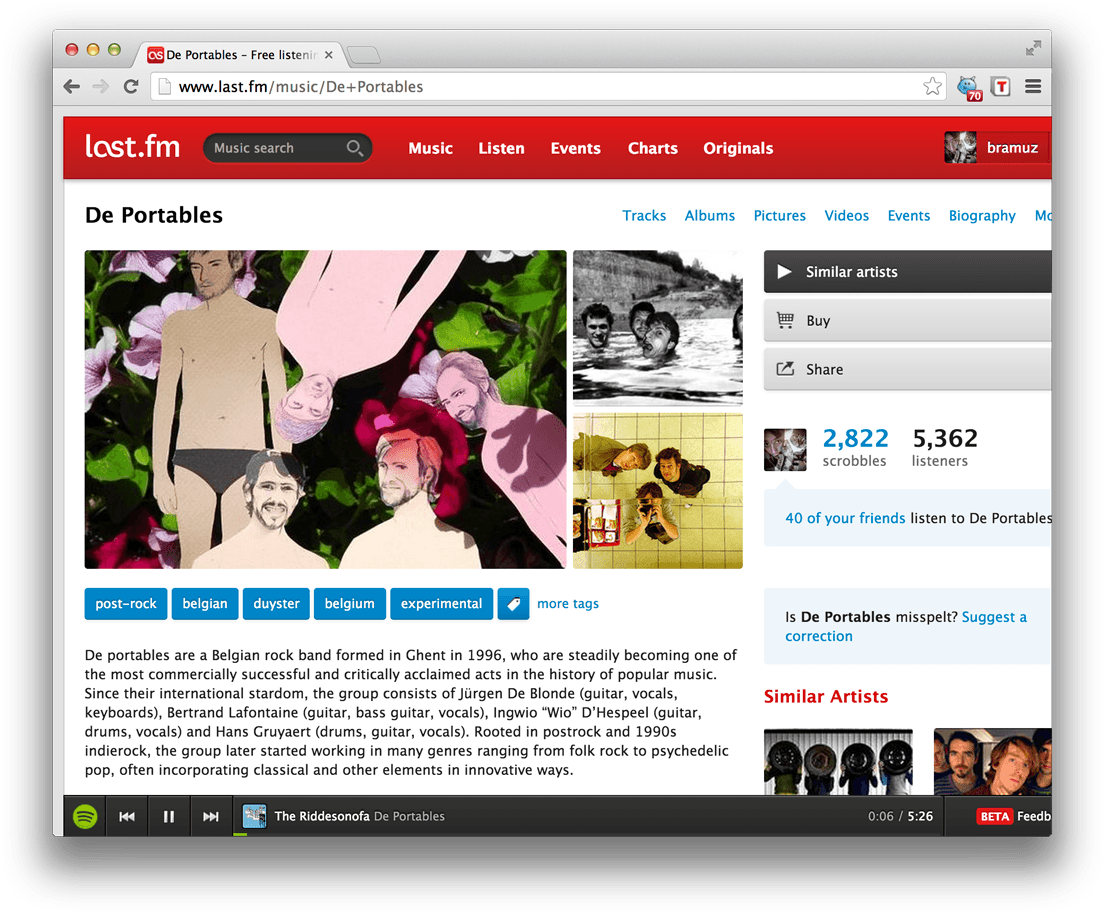Go to the artist Events tab
This screenshot has width=1103, height=912.
908,215
